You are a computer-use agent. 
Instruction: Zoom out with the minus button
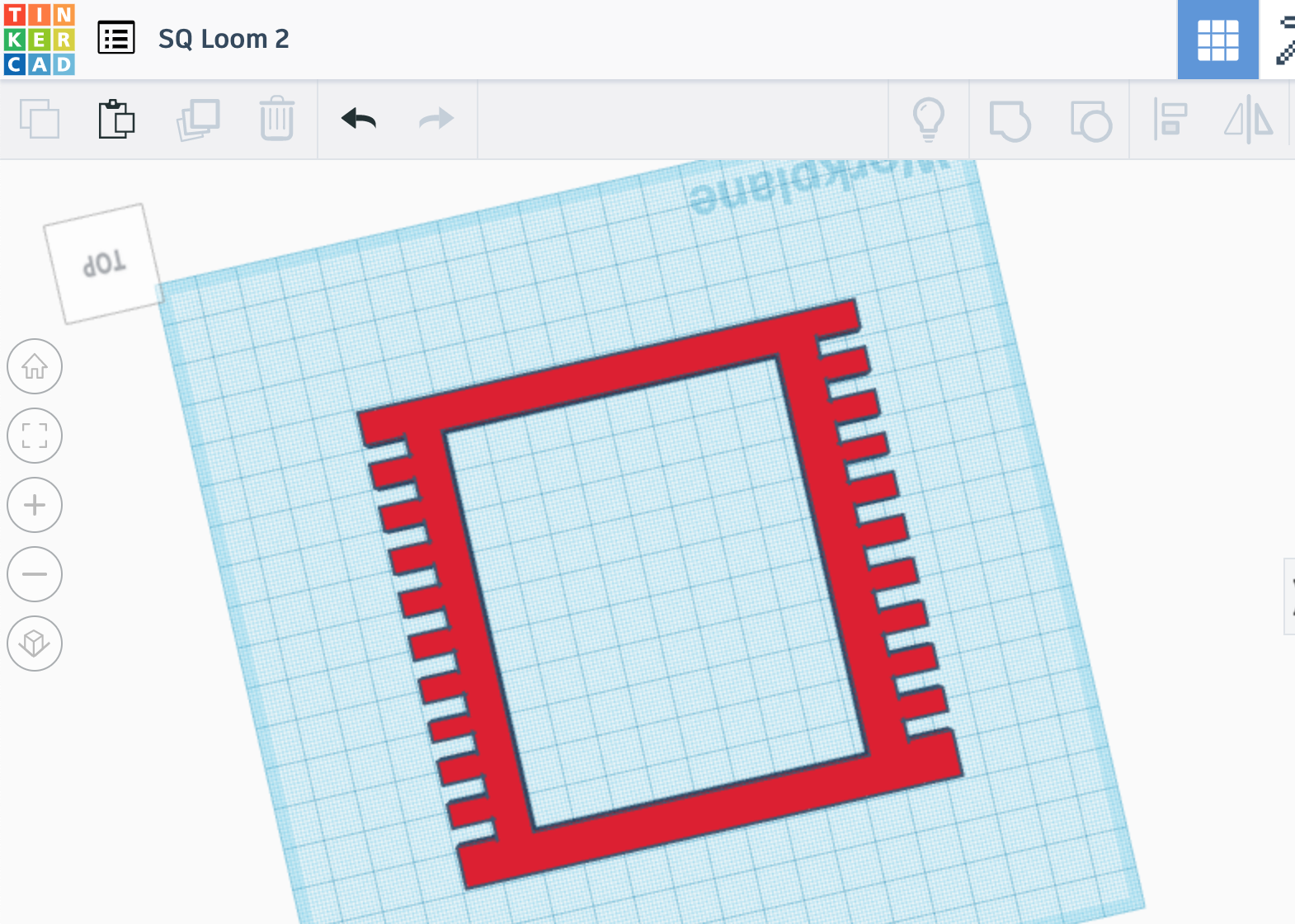click(35, 574)
